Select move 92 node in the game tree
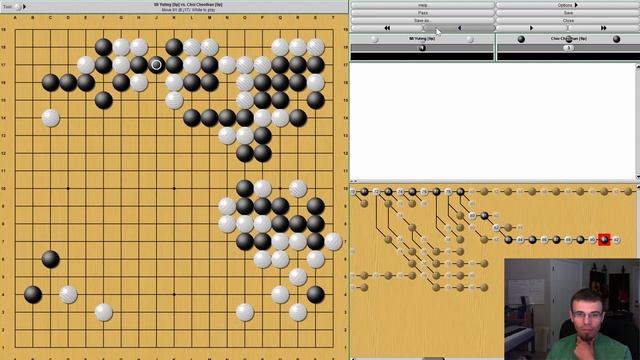Screen dimensions: 640x360 point(616,240)
